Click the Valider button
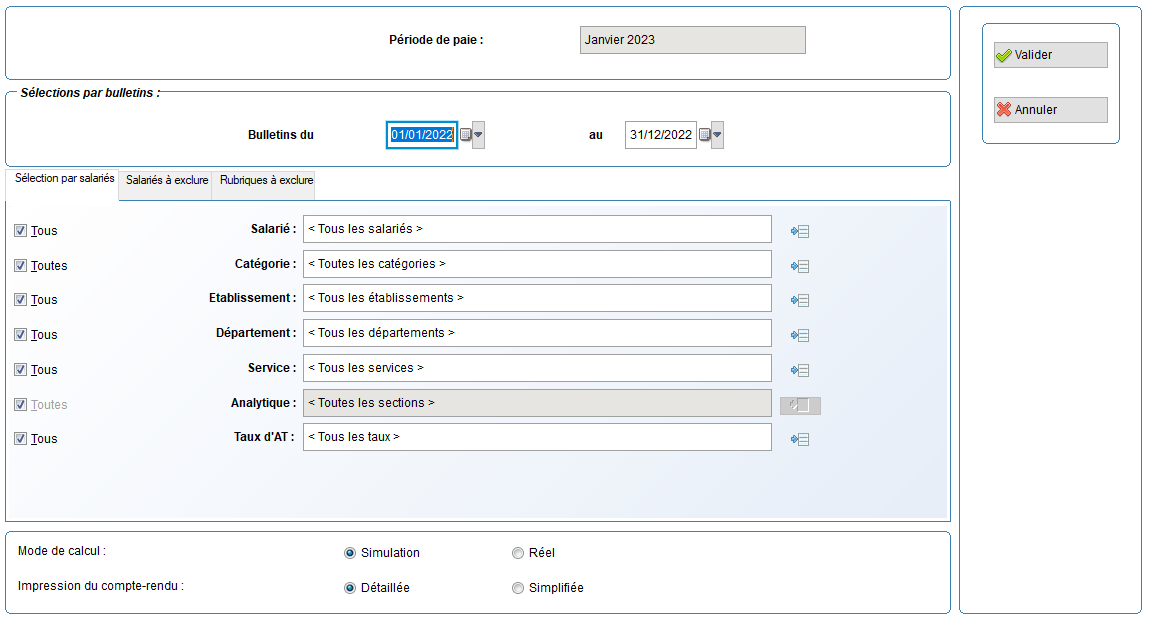This screenshot has width=1161, height=632. click(x=1051, y=55)
